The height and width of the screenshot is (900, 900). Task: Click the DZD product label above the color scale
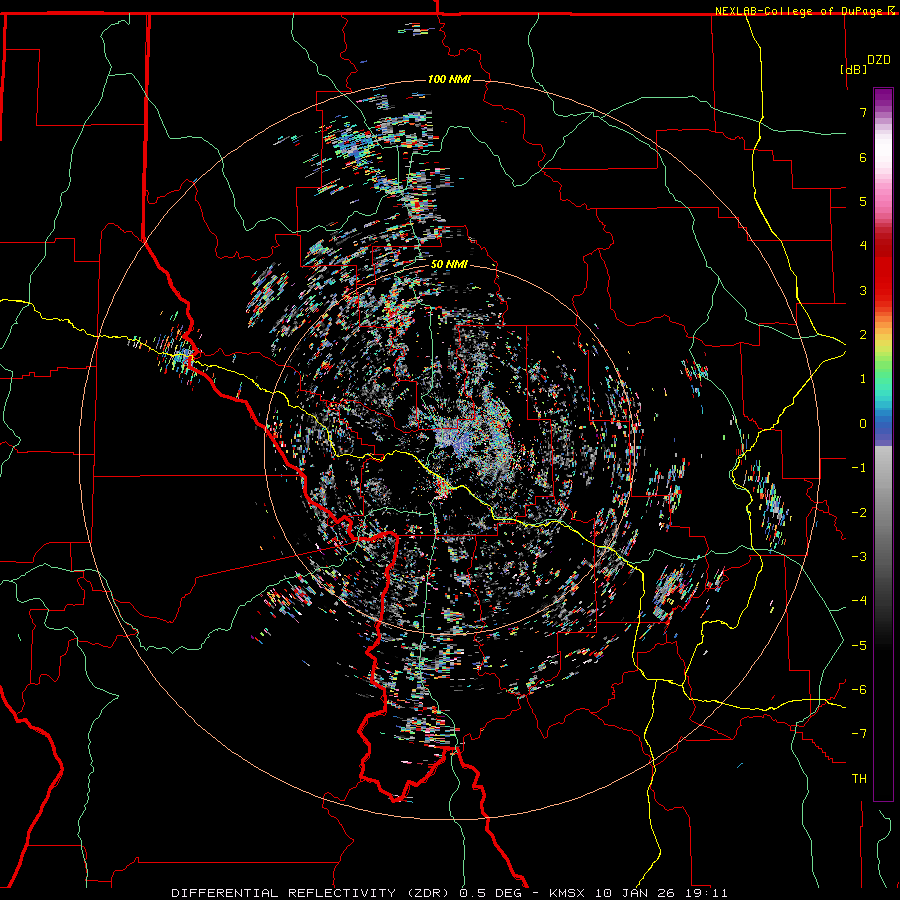[x=879, y=58]
